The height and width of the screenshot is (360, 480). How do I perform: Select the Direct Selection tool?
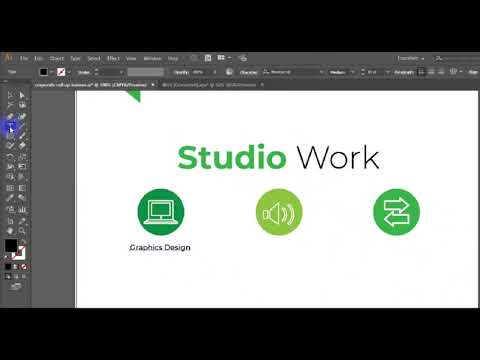click(x=22, y=95)
